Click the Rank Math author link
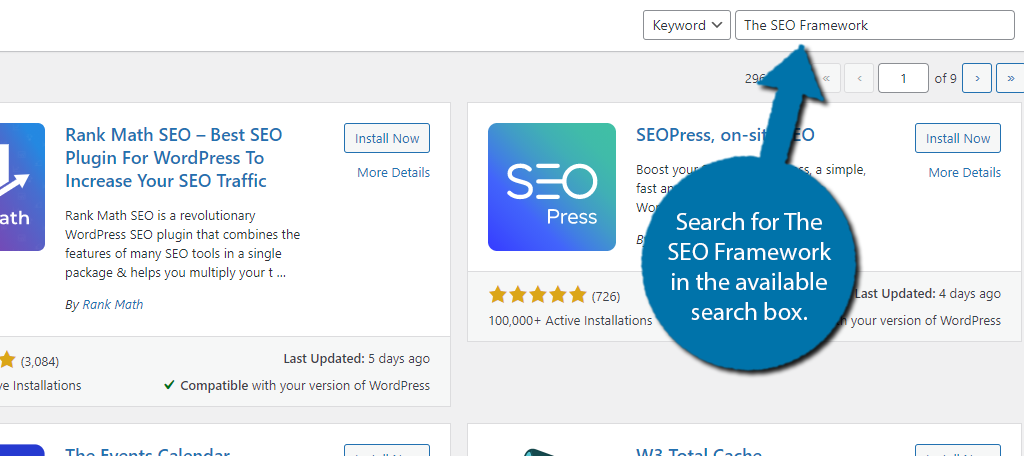The width and height of the screenshot is (1024, 456). click(x=112, y=304)
